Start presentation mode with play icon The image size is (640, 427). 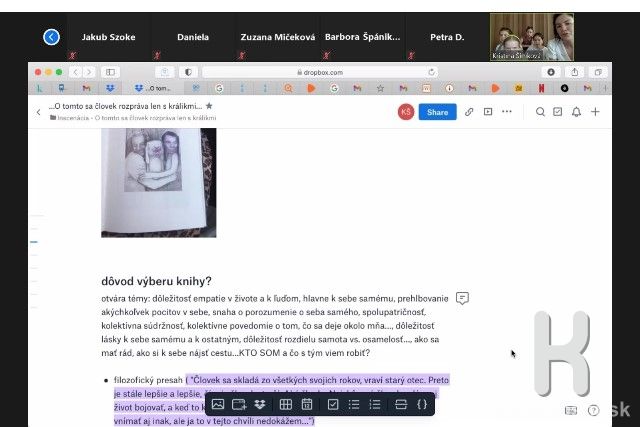click(488, 112)
